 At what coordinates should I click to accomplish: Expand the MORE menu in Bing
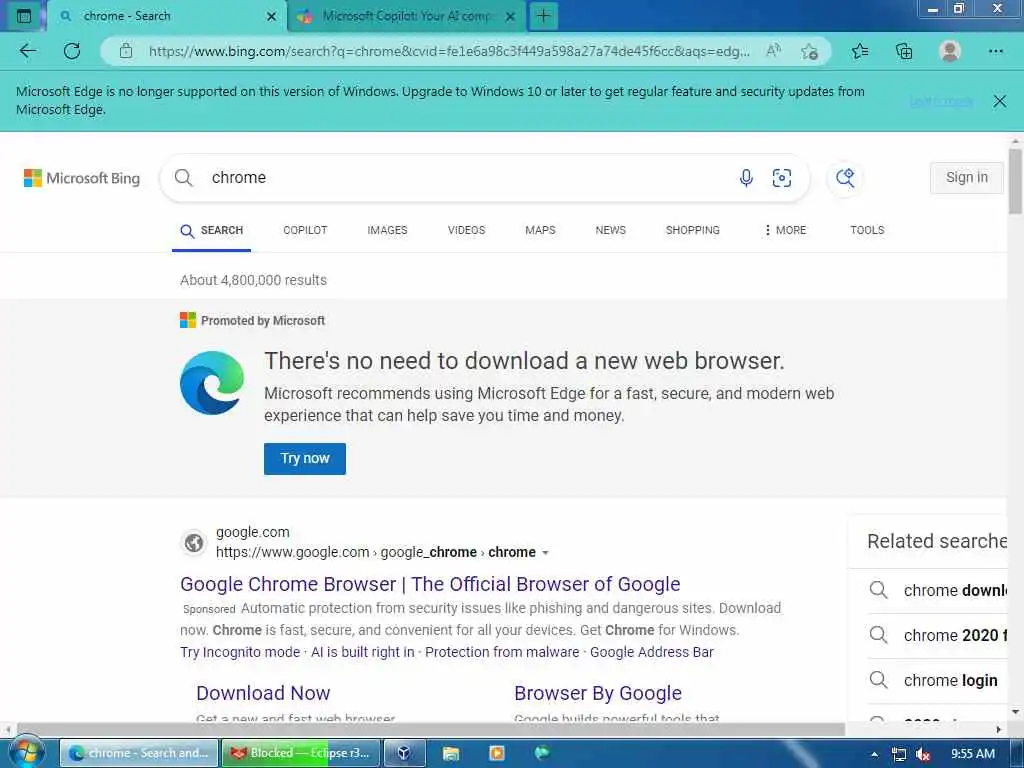(785, 231)
